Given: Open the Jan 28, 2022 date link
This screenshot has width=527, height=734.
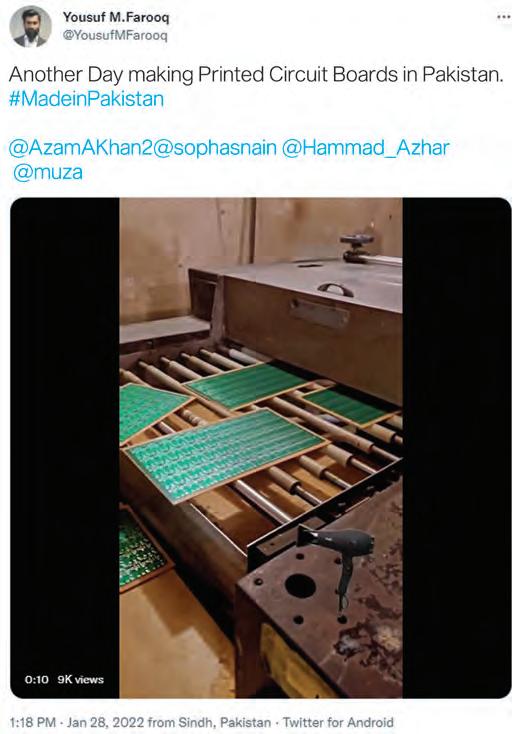Looking at the screenshot, I should click(106, 722).
